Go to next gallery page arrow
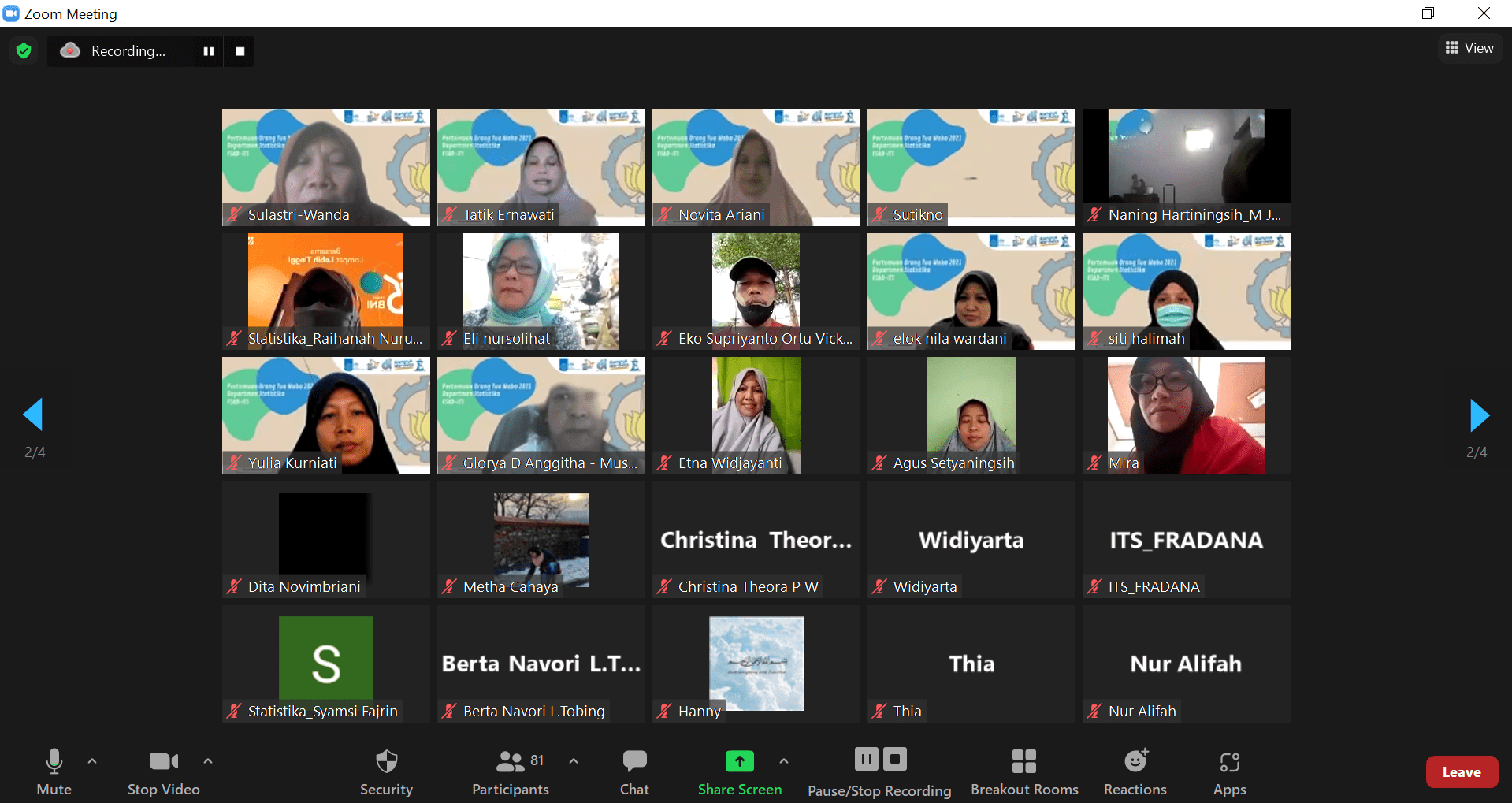This screenshot has width=1512, height=803. (x=1479, y=415)
